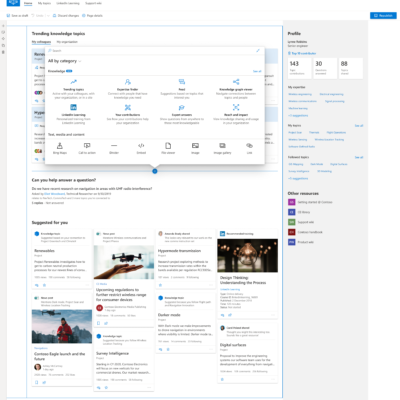Open the Undo dropdown arrow in command bar

coord(48,16)
